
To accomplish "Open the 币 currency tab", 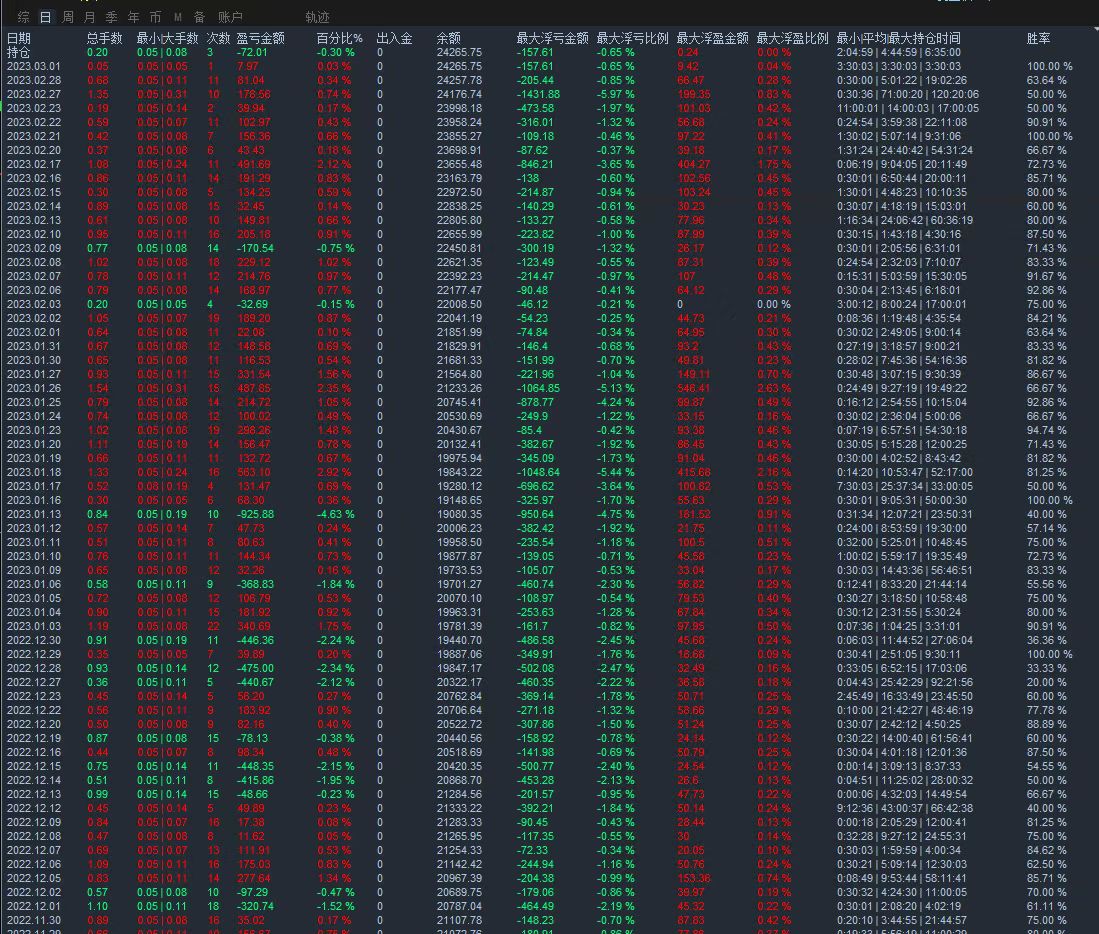I will click(x=156, y=17).
